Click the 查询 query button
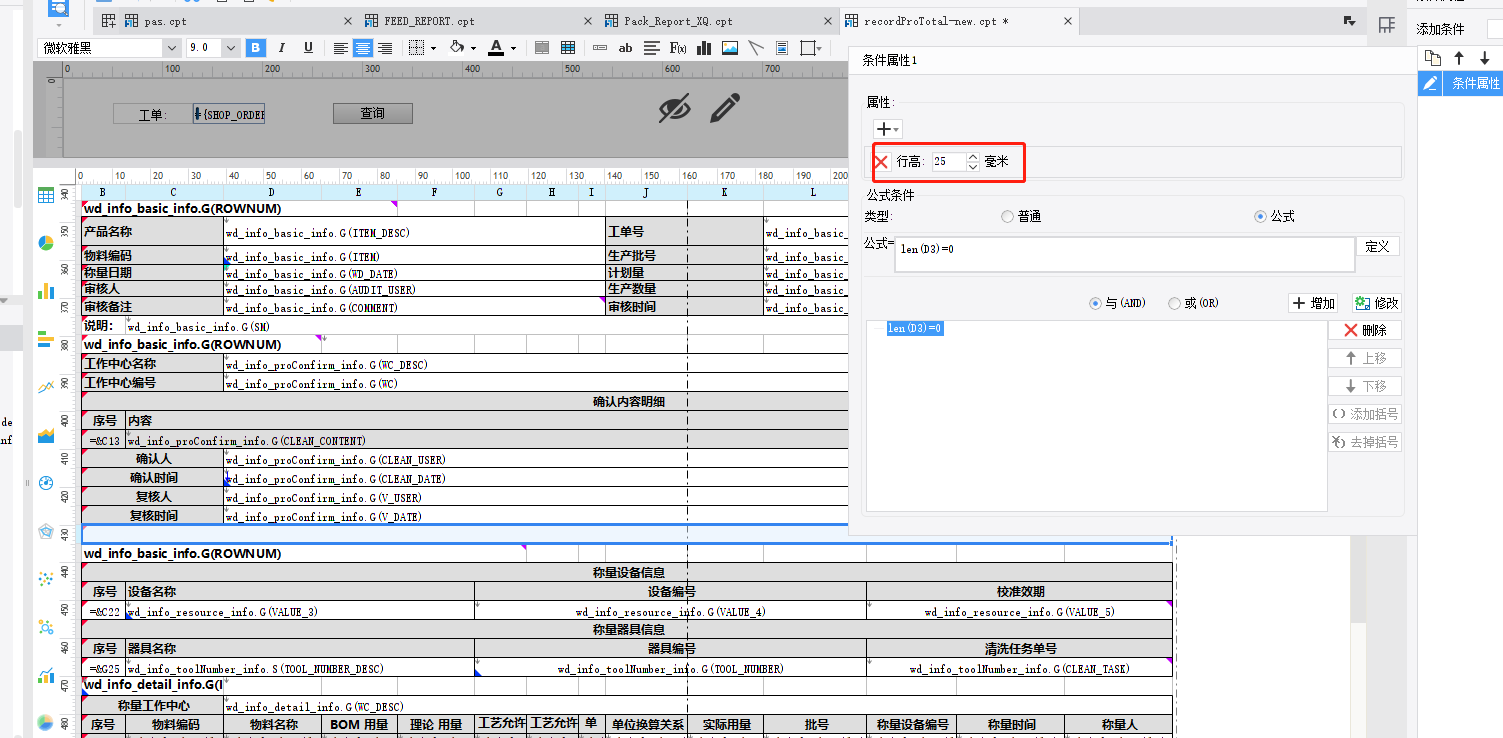1503x738 pixels. point(373,114)
